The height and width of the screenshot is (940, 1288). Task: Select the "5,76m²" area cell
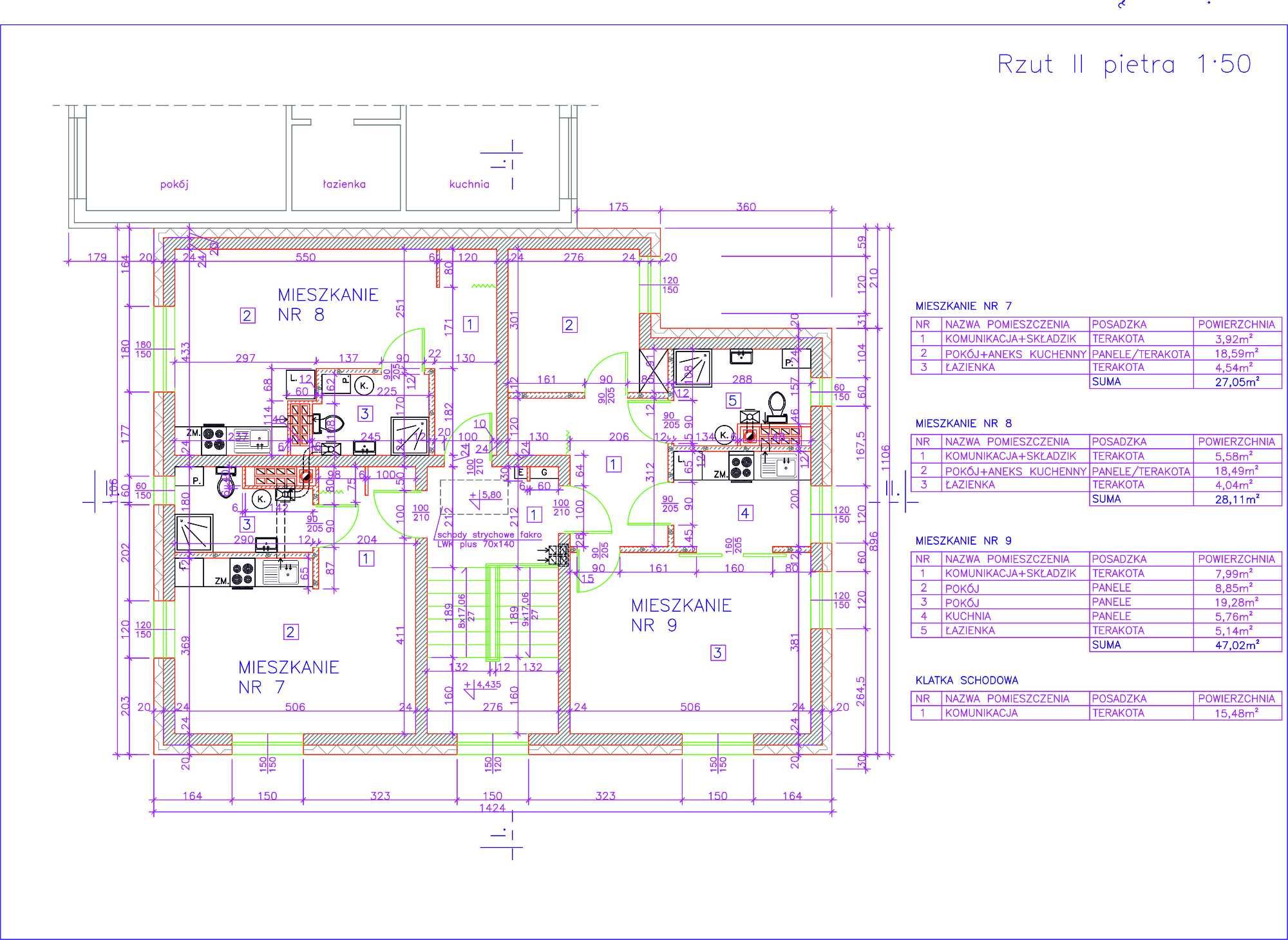(x=1236, y=616)
